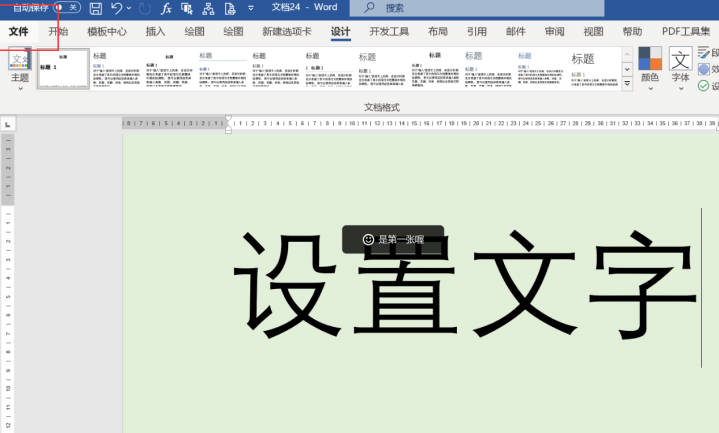Switch to the 开发工具 tab

pyautogui.click(x=389, y=31)
